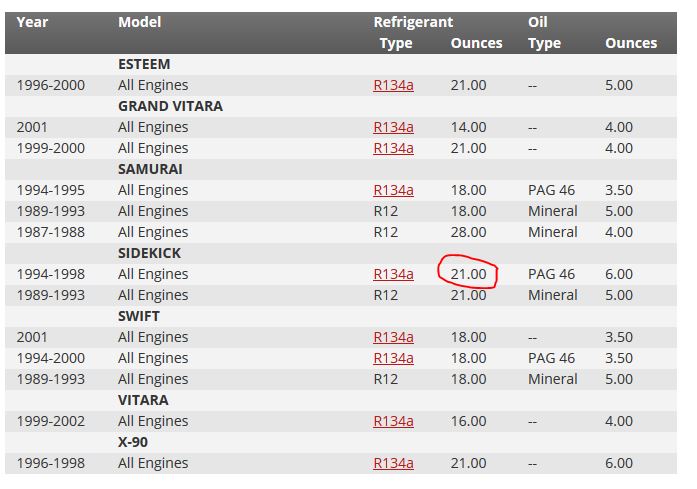Click the Oil header text
Viewport: 697px width, 489px height.
click(537, 21)
